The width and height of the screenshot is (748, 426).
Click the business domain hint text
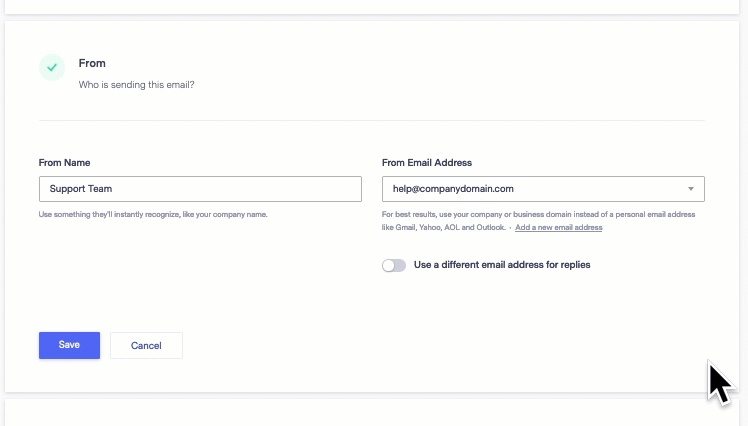[x=538, y=221]
